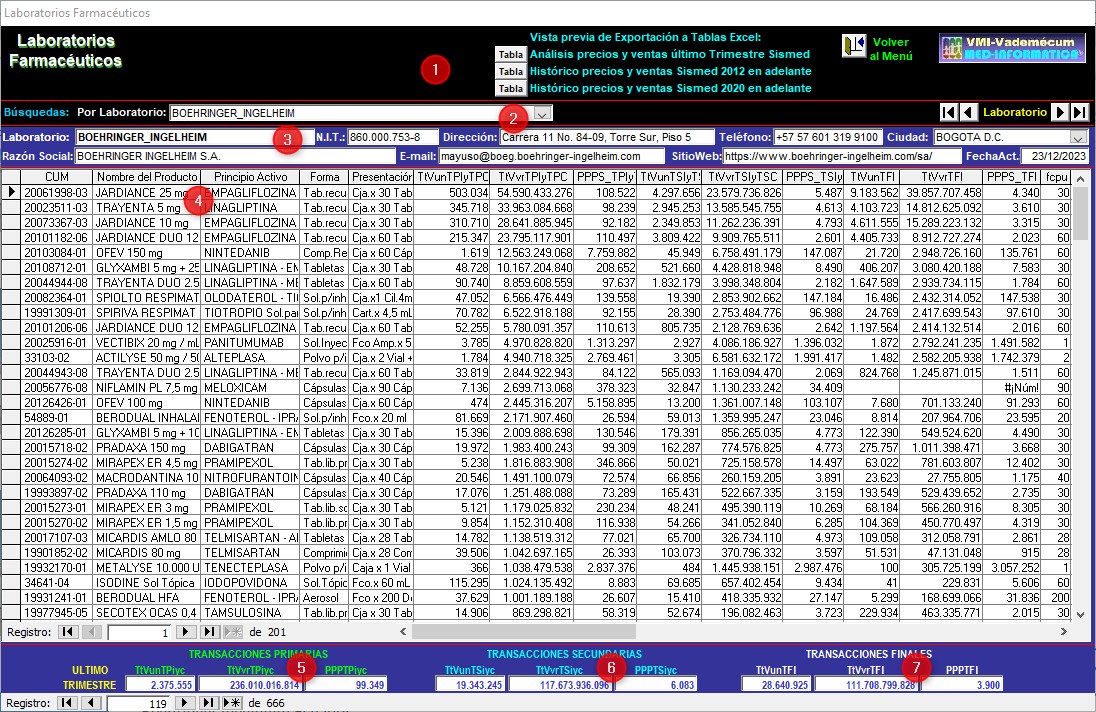Viewport: 1096px width, 712px height.
Task: Click the horizontal scrollbar's right arrow
Action: [x=1064, y=632]
